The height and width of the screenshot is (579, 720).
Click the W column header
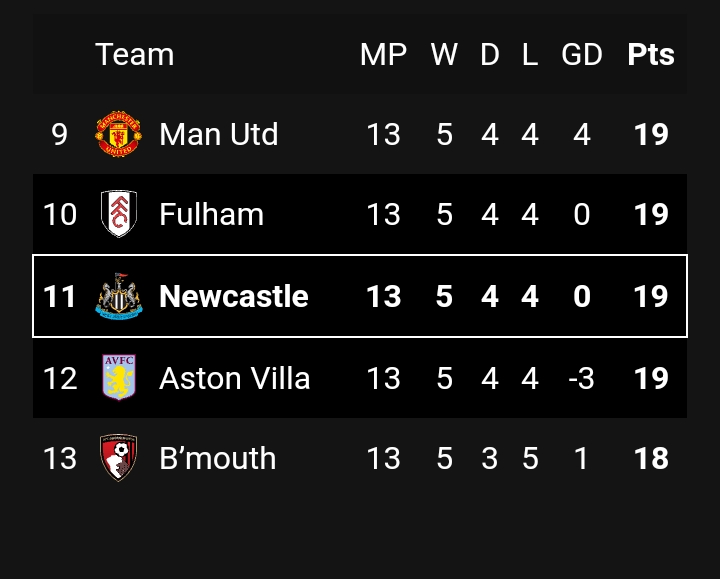pos(444,55)
